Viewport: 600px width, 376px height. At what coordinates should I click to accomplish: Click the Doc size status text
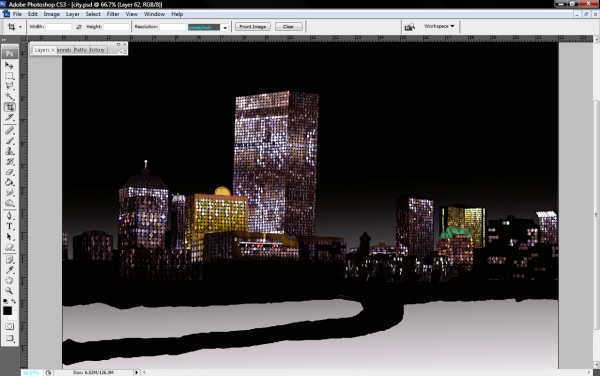coord(93,372)
